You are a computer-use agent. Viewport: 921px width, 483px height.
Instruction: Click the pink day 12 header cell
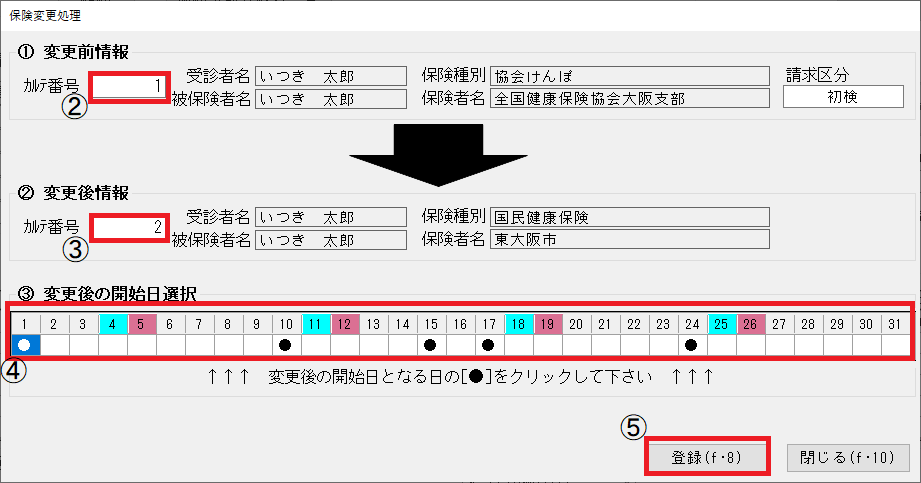[344, 324]
